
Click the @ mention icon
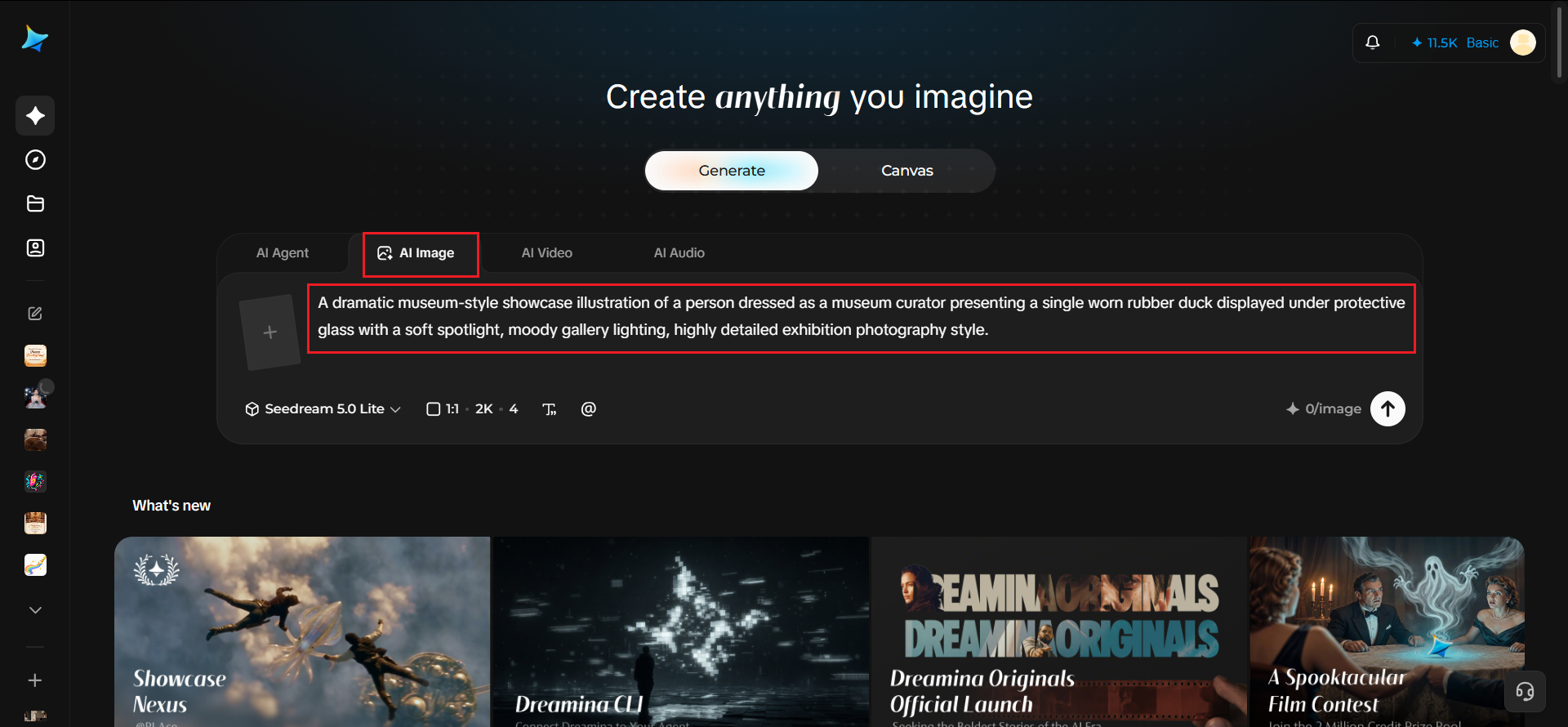(589, 409)
